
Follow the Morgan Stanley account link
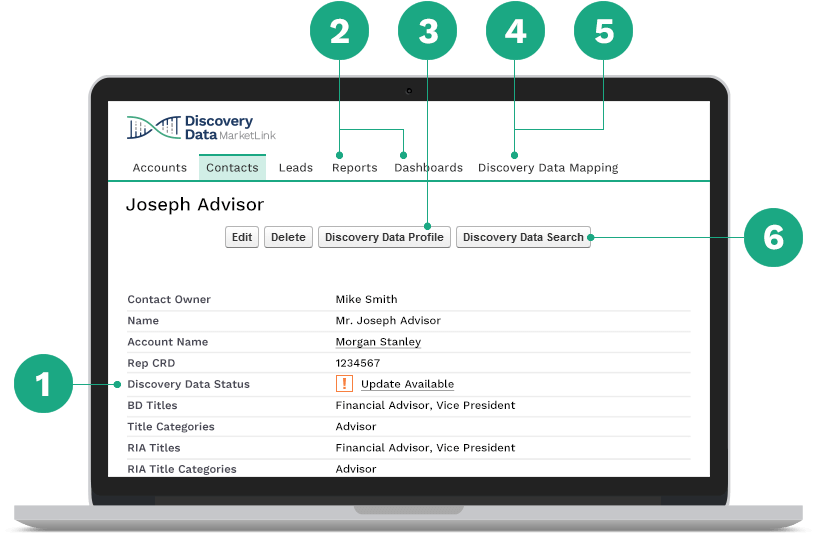pyautogui.click(x=378, y=342)
